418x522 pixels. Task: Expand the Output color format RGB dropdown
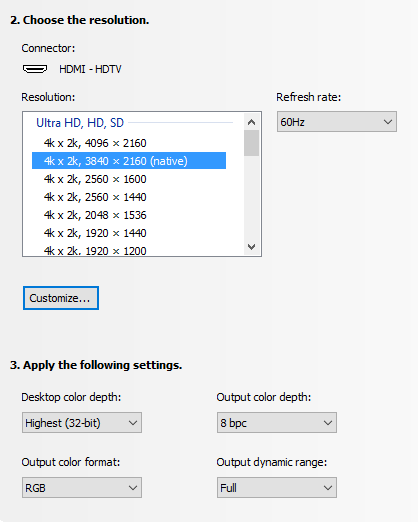pos(82,488)
